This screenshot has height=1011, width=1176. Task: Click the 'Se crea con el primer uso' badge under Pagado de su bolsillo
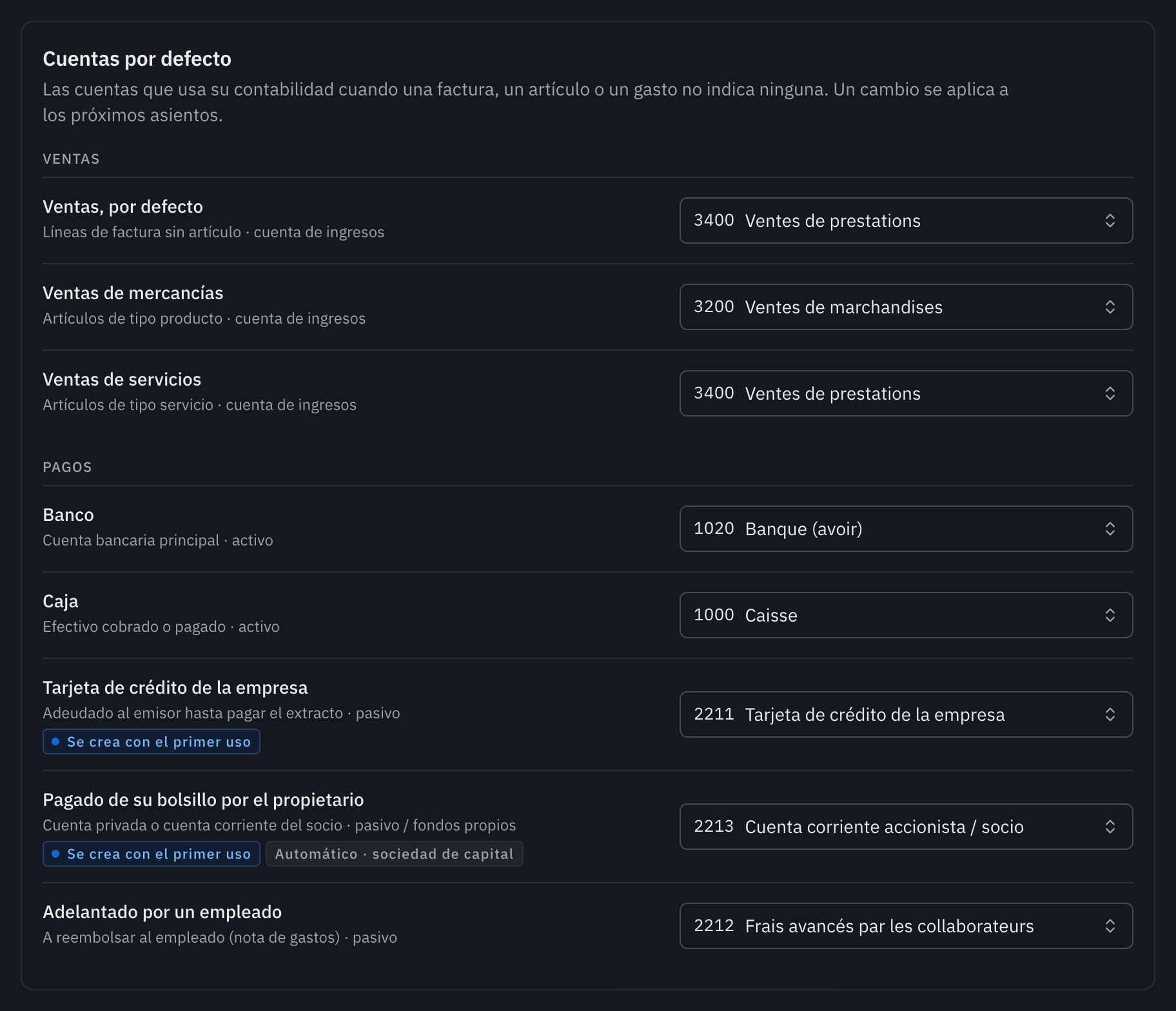coord(152,854)
